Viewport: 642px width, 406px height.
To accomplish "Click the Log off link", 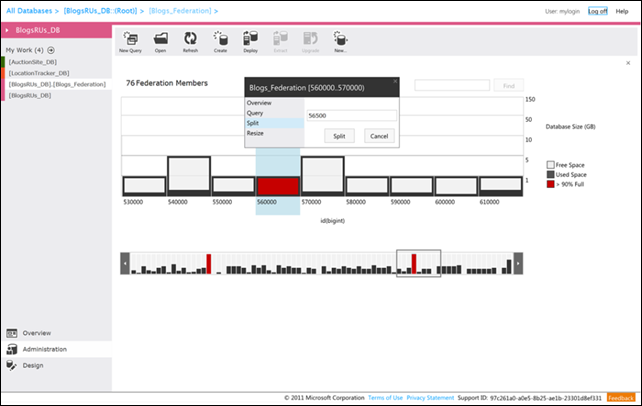I will (x=598, y=11).
